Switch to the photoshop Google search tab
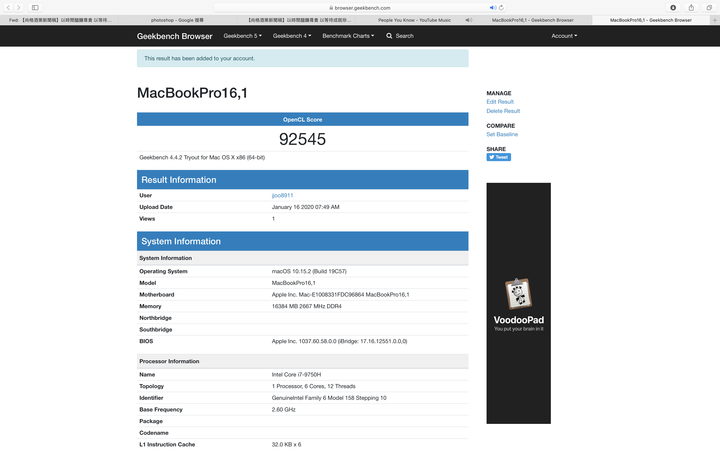Screen dimensions: 720x450 177,20
